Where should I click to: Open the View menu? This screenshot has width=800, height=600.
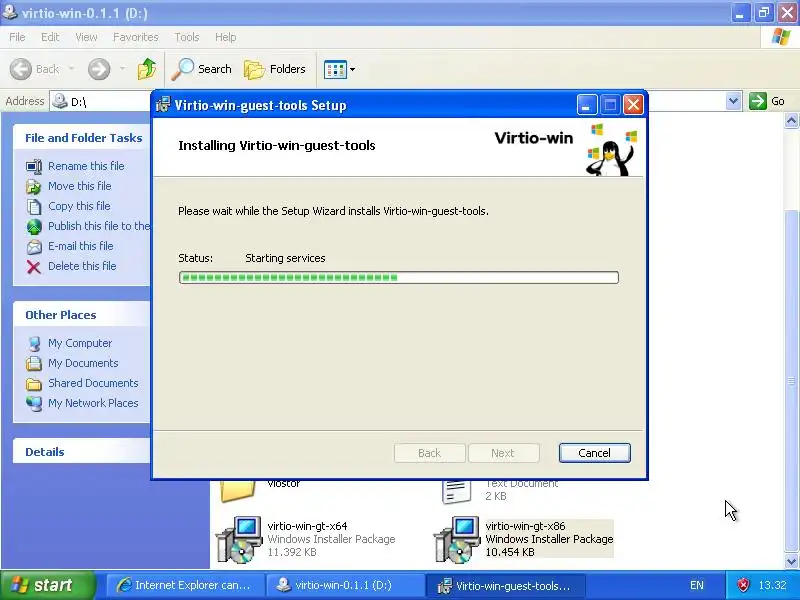pyautogui.click(x=86, y=37)
